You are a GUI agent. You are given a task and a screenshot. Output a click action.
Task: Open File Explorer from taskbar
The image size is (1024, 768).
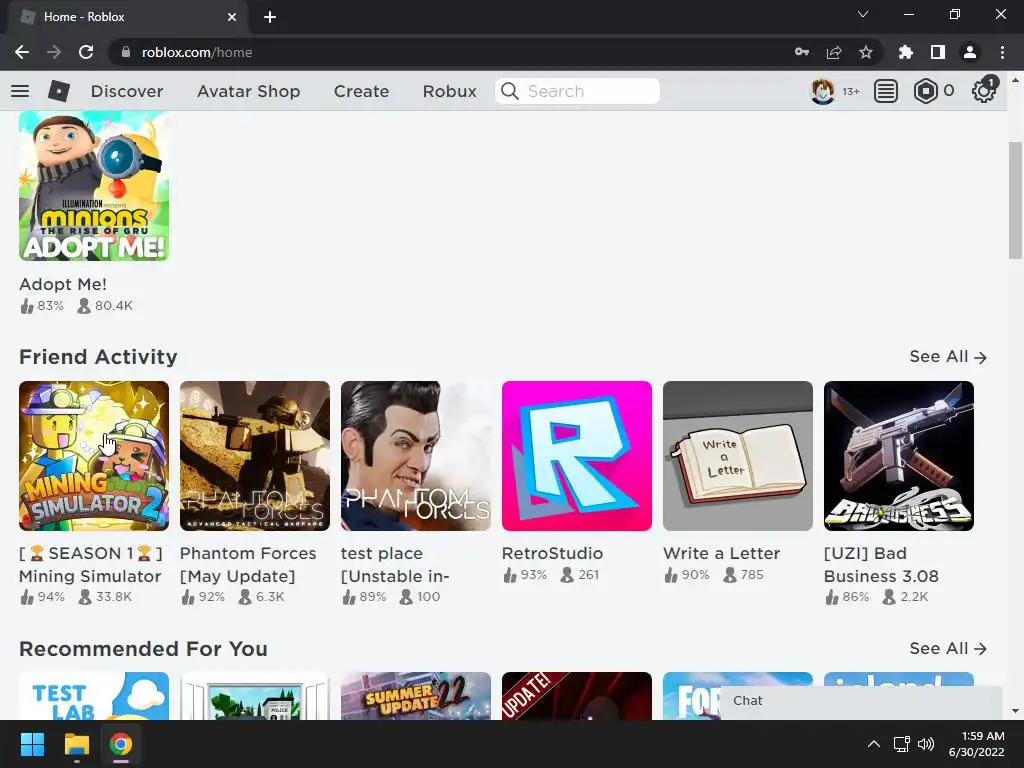click(x=76, y=744)
